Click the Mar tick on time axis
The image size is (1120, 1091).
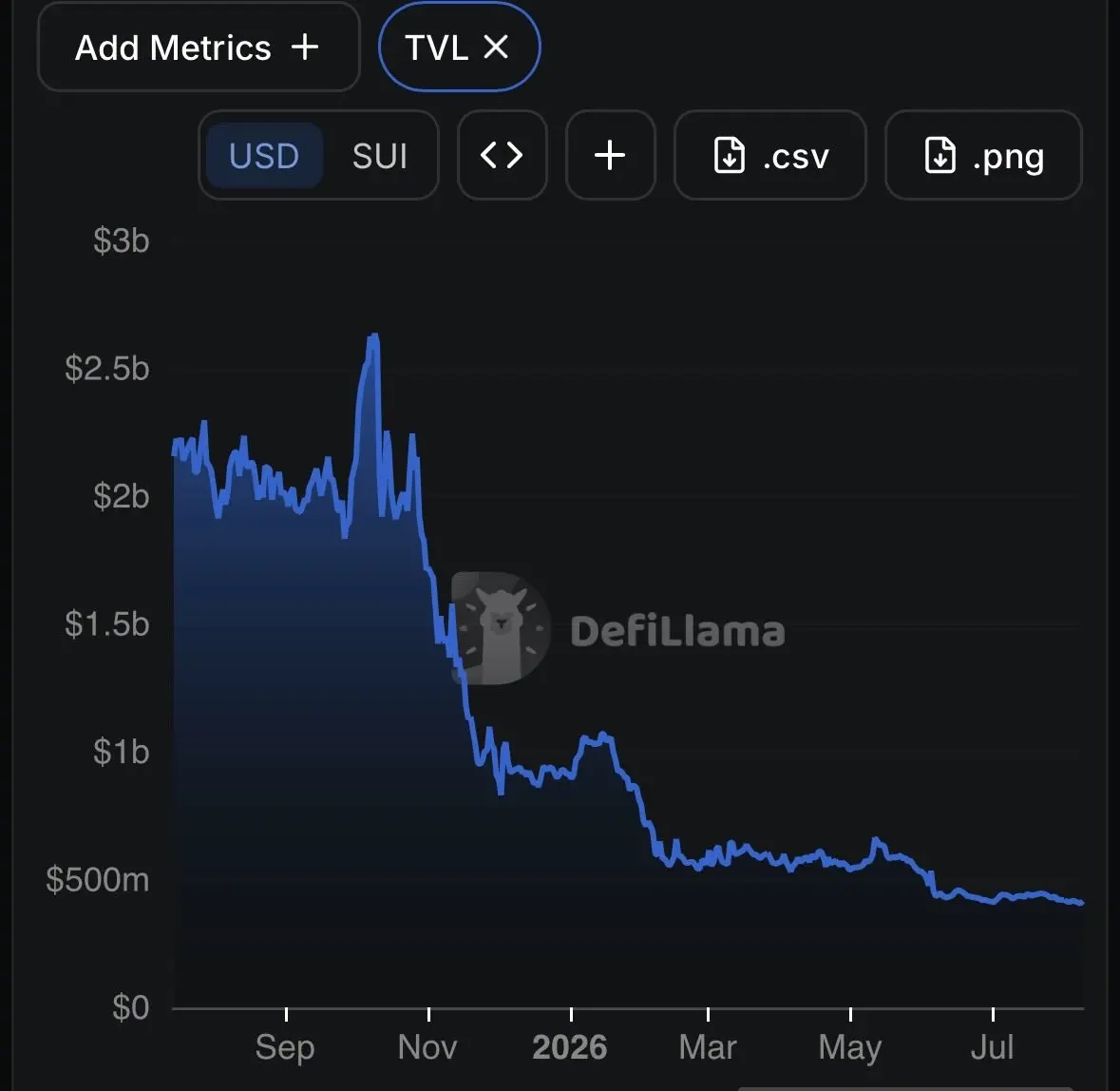(707, 1046)
